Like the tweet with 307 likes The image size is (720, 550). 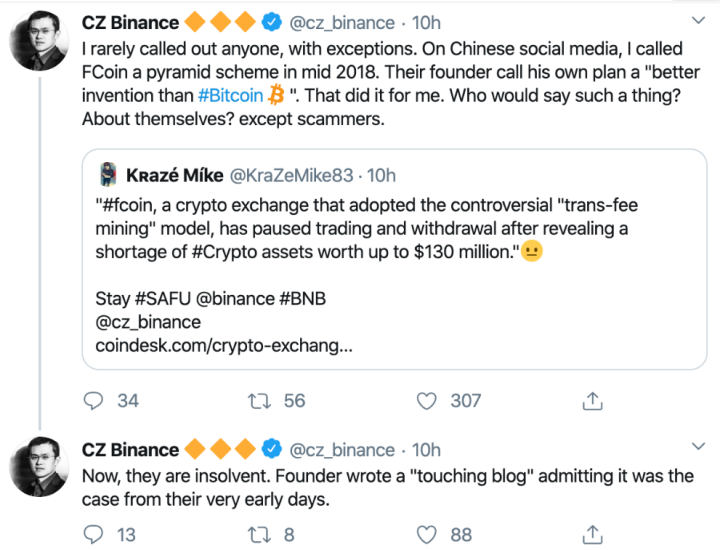[x=428, y=401]
